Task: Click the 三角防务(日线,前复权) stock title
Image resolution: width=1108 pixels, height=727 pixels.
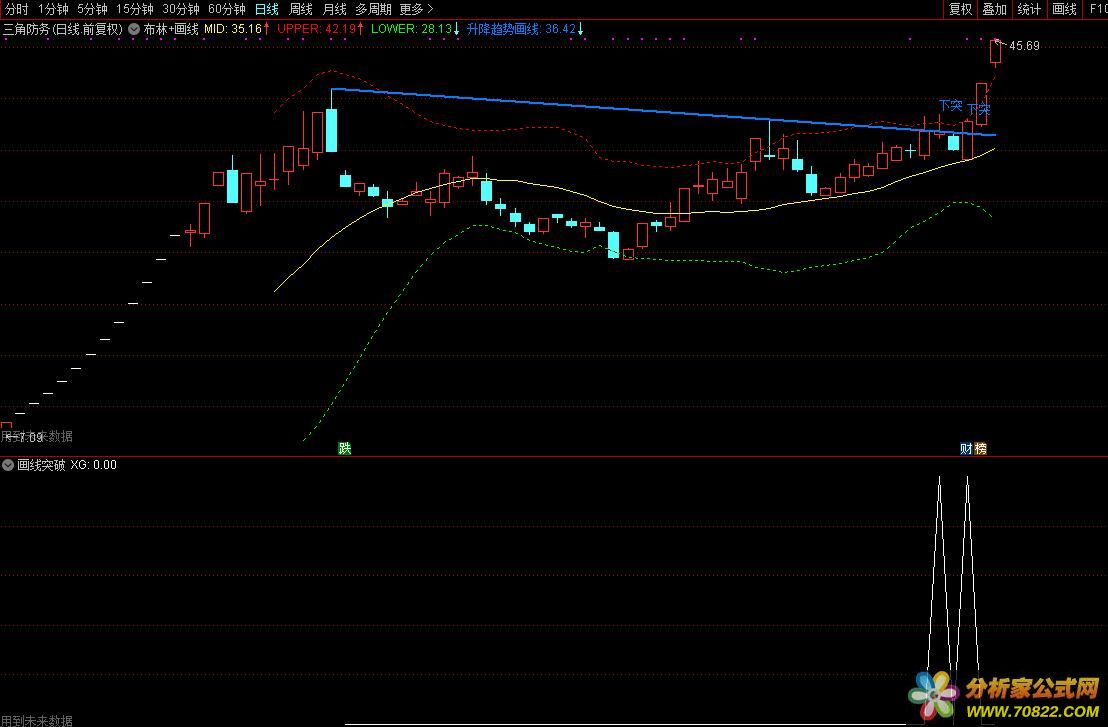Action: pyautogui.click(x=63, y=29)
